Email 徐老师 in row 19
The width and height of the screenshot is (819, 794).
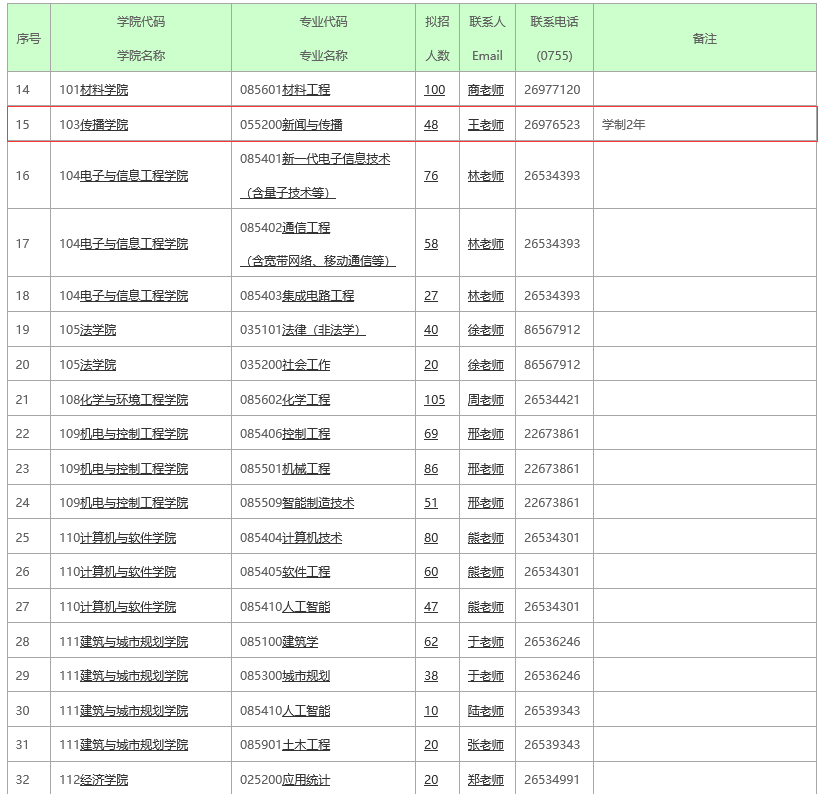pos(486,330)
